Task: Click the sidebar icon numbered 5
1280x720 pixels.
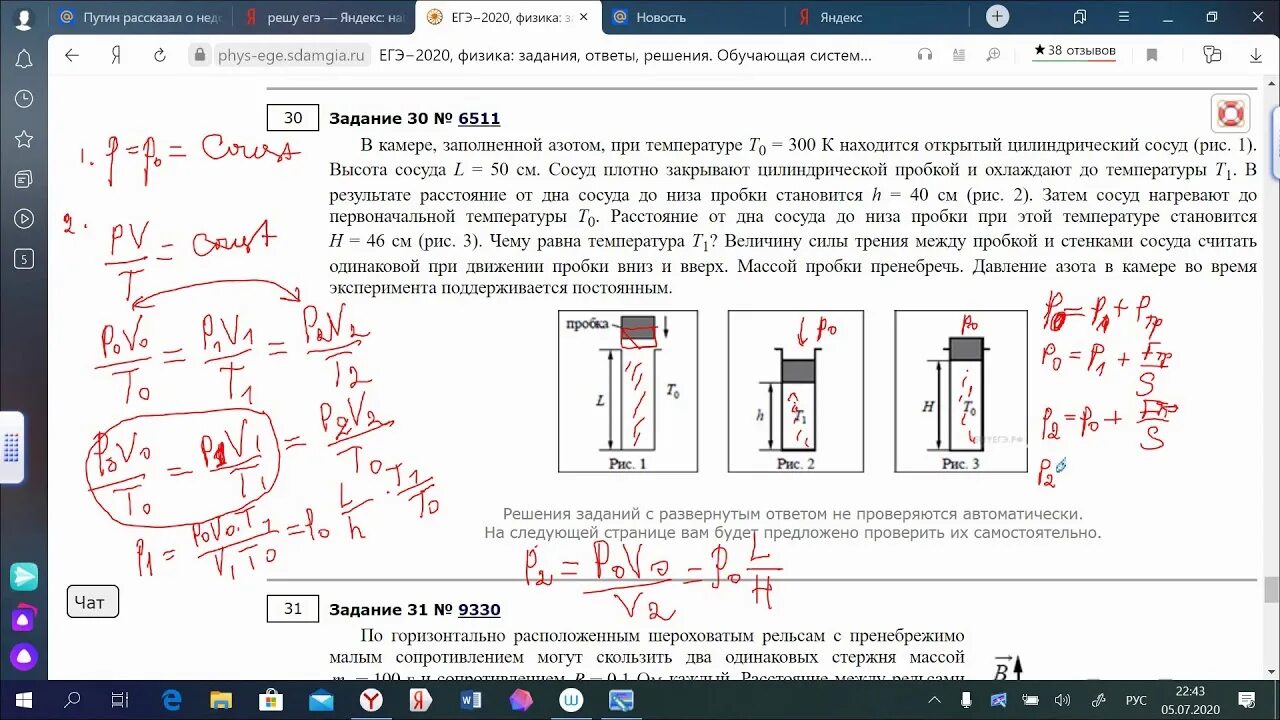Action: pos(24,259)
